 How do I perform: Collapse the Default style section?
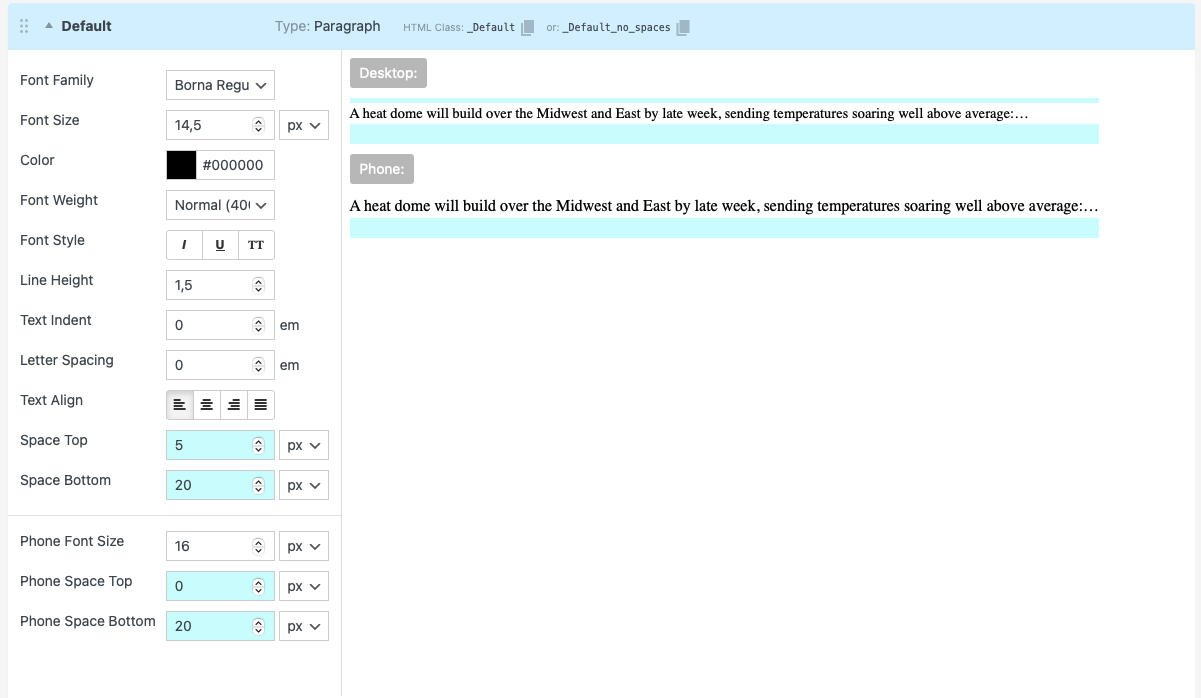coord(48,27)
